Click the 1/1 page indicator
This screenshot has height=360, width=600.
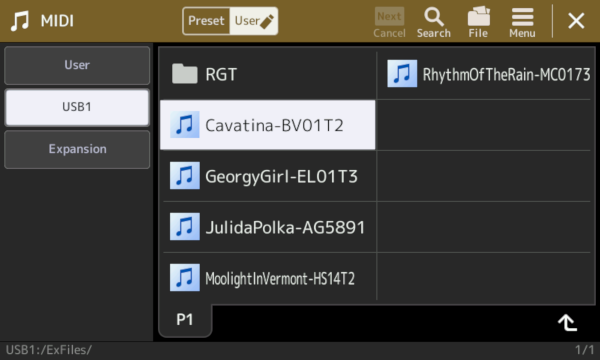[584, 350]
